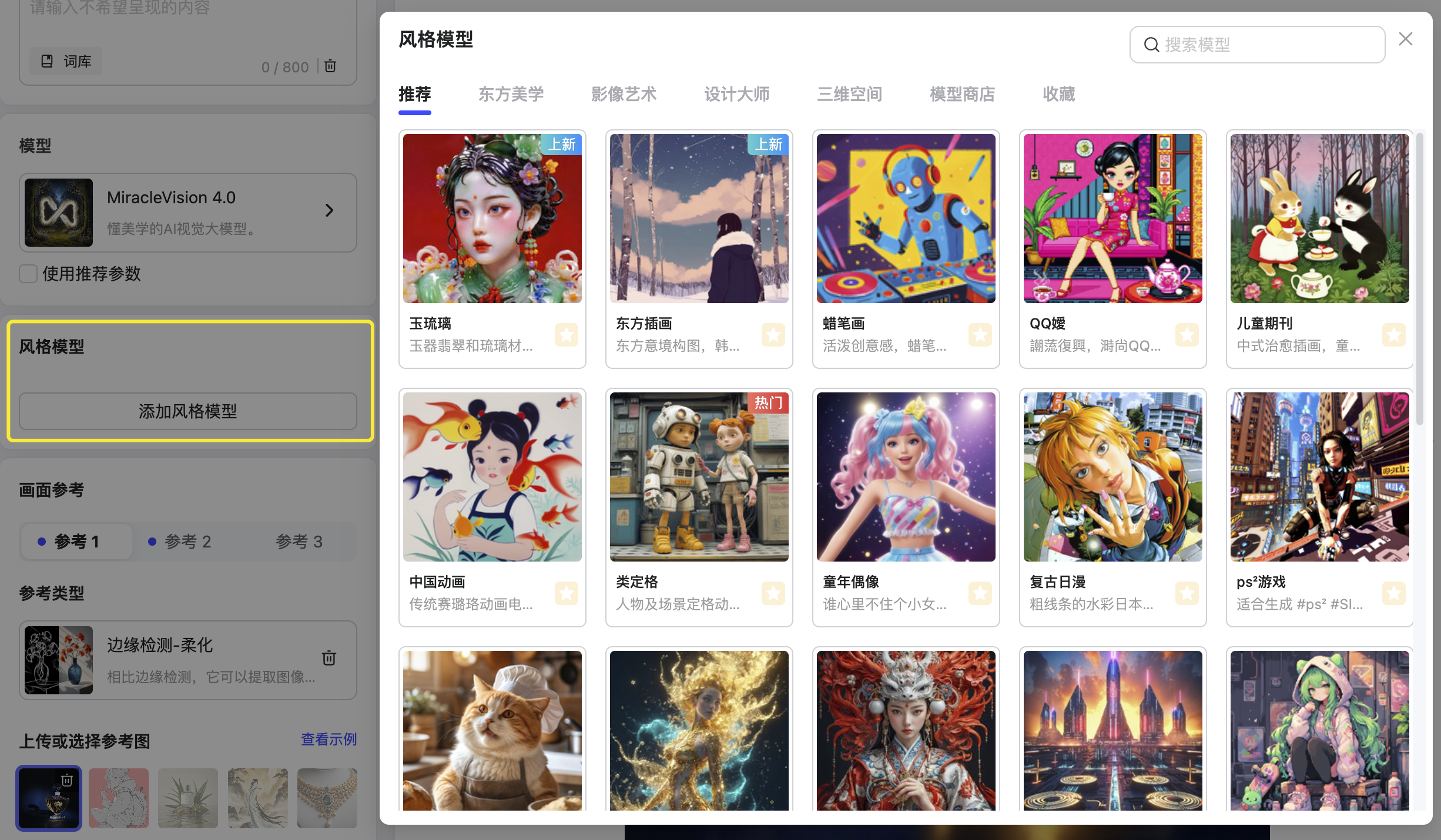Switch to the 推荐 tab
Image resolution: width=1441 pixels, height=840 pixels.
(x=415, y=94)
